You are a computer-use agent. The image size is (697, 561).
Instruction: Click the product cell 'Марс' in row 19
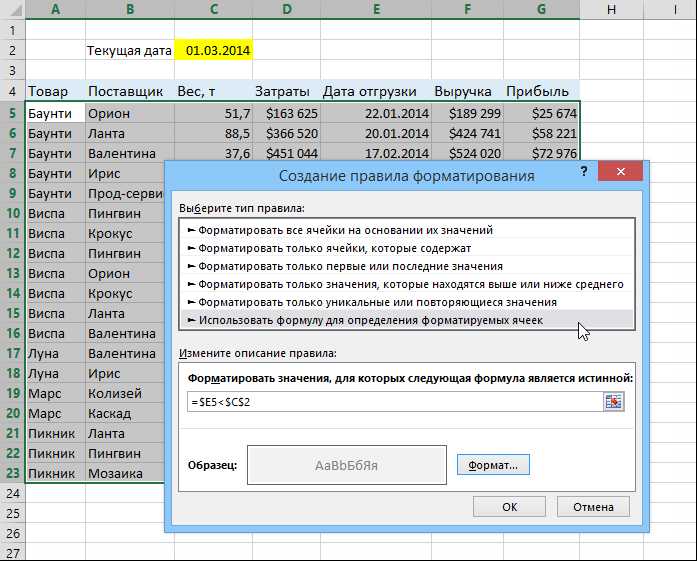click(56, 393)
